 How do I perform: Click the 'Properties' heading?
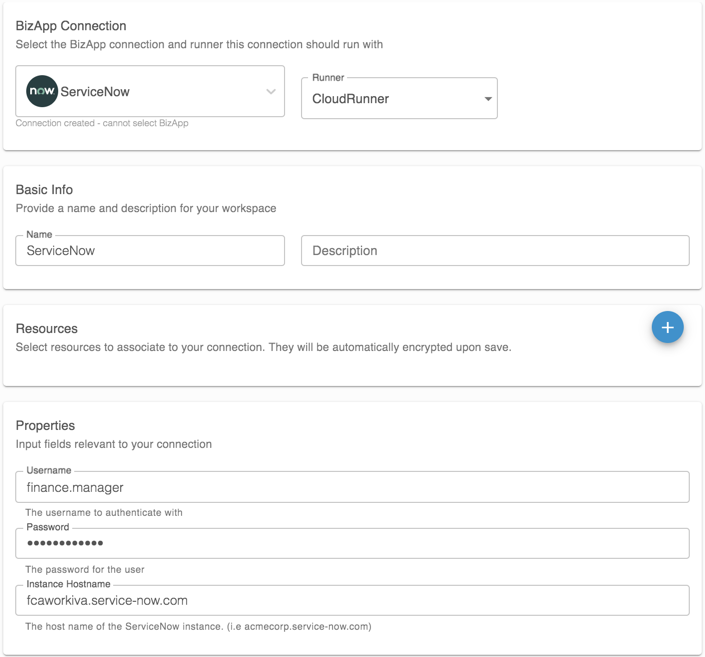[45, 425]
